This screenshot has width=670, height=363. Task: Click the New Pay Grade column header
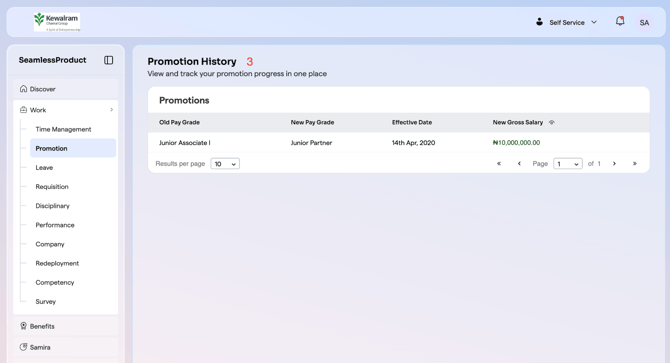click(312, 122)
